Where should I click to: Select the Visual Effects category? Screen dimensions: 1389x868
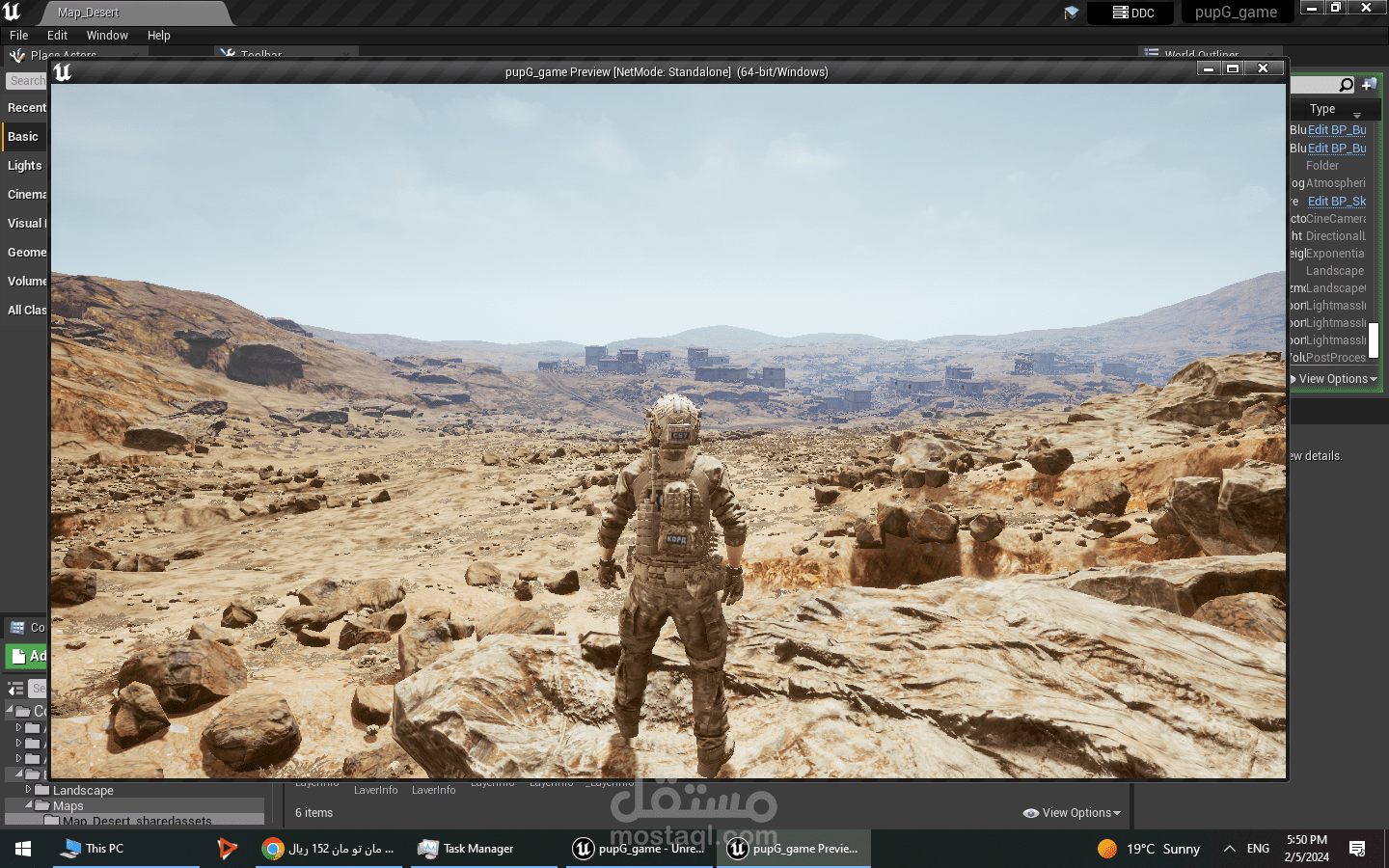26,224
